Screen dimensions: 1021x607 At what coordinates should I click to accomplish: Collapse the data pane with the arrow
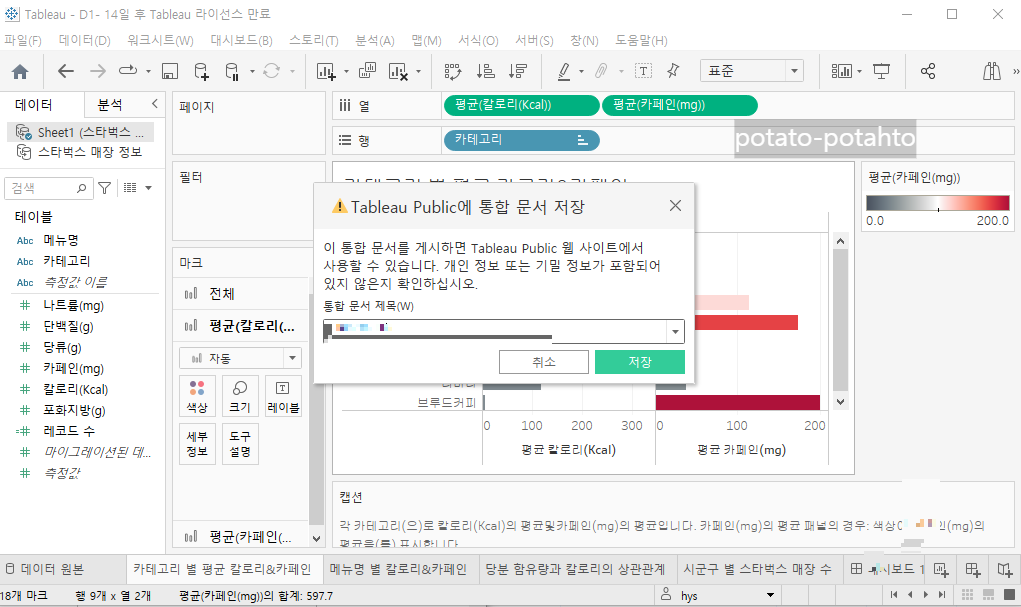tap(154, 104)
